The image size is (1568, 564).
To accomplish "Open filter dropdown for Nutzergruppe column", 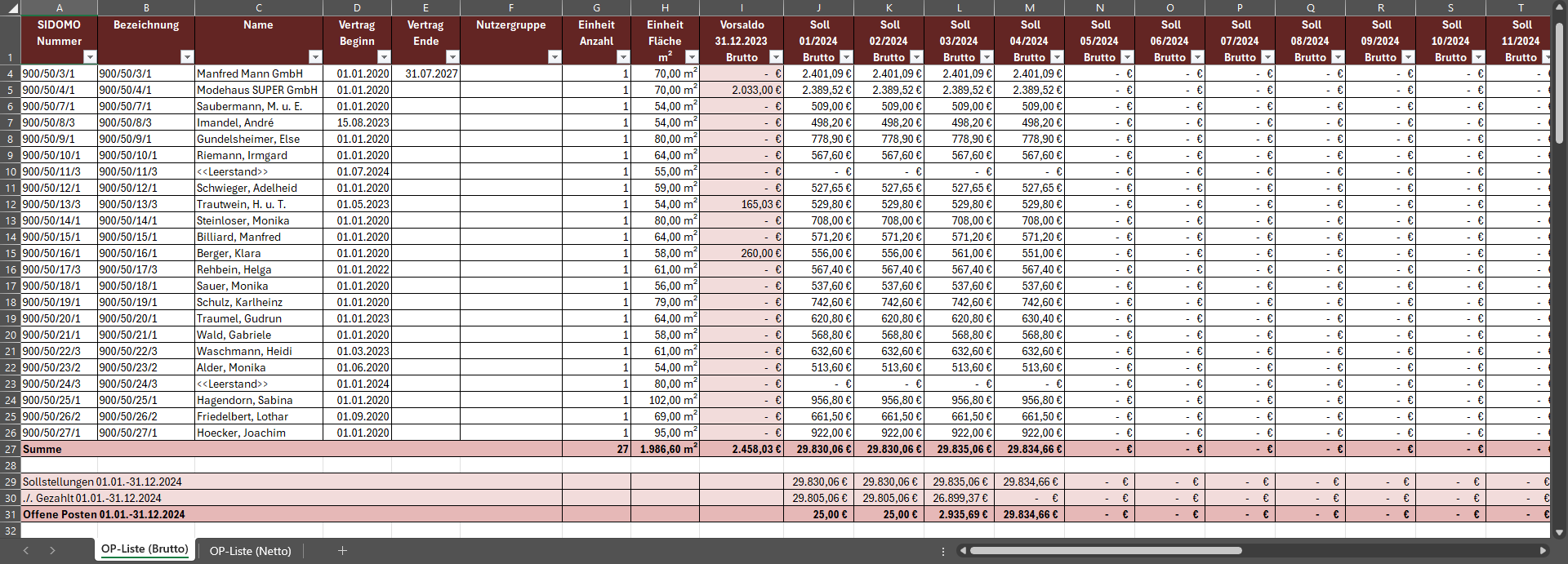I will click(555, 57).
